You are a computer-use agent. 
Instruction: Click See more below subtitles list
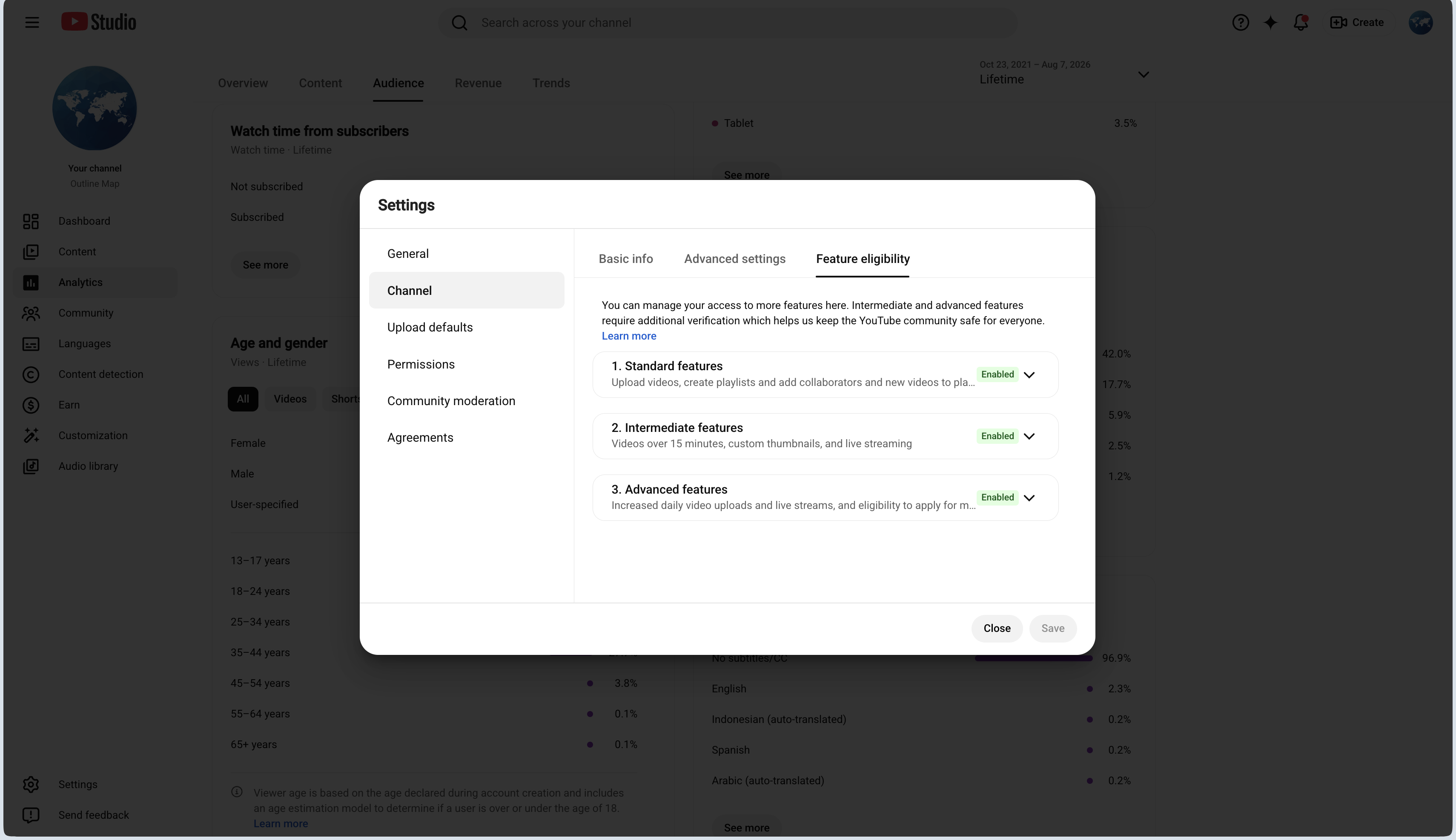click(747, 827)
